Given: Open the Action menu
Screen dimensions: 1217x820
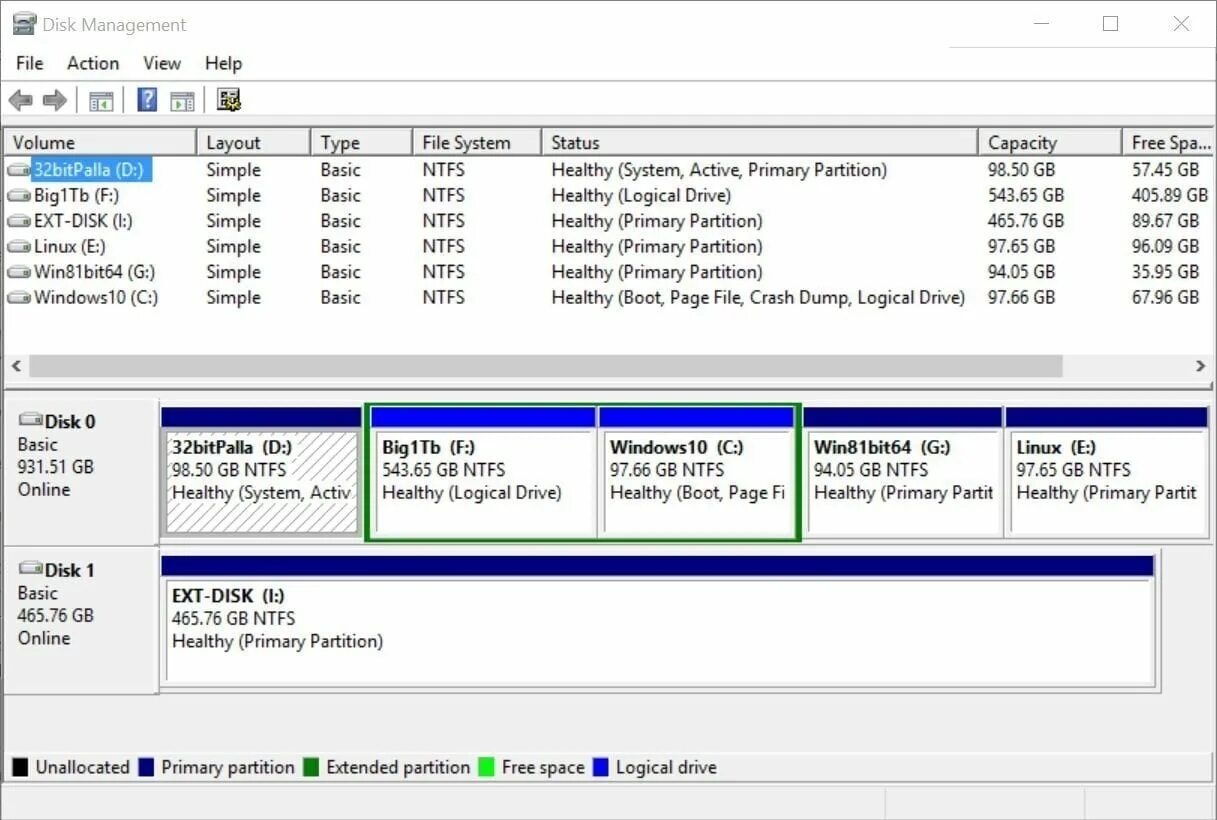Looking at the screenshot, I should pyautogui.click(x=93, y=63).
